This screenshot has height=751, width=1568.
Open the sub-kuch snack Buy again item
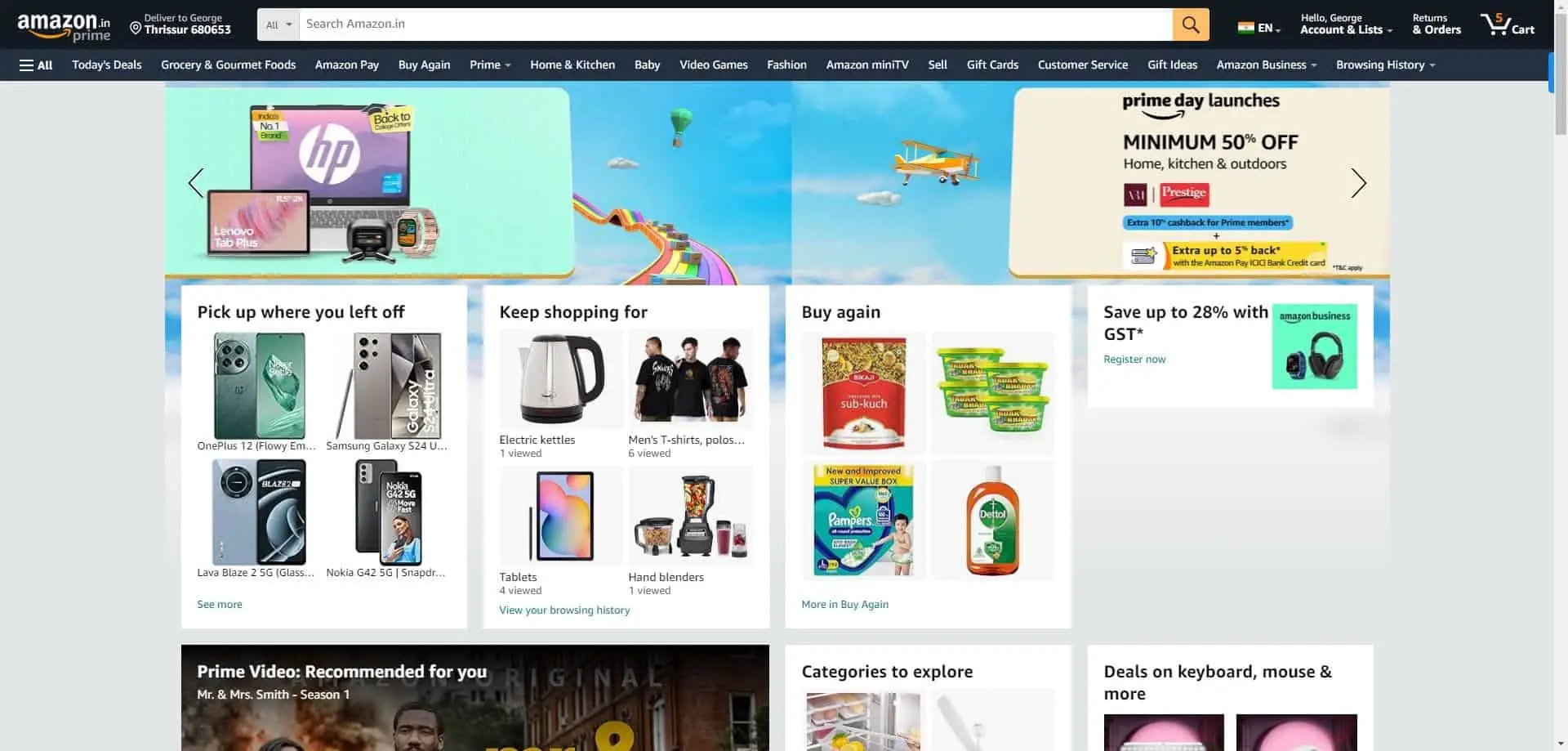(x=864, y=393)
